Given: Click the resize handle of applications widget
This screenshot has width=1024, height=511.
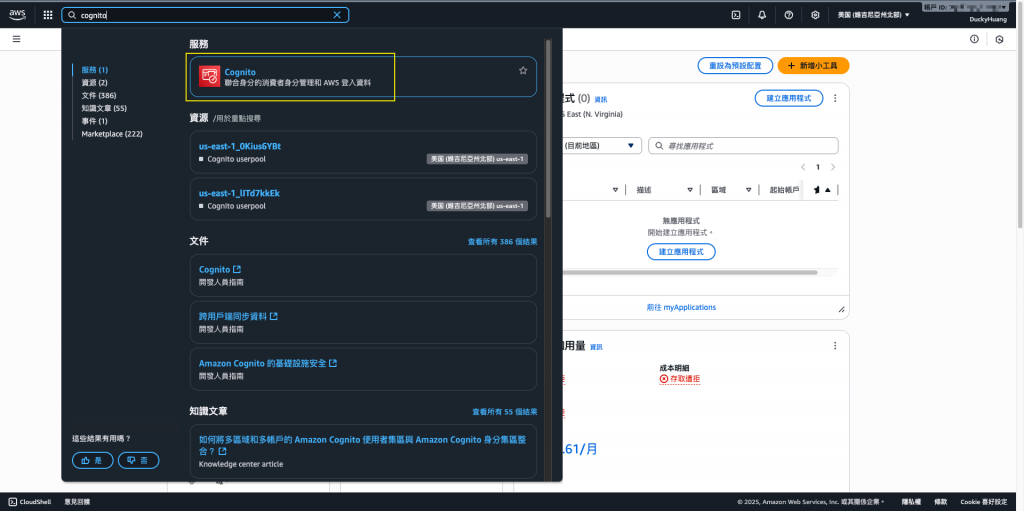Looking at the screenshot, I should (841, 309).
